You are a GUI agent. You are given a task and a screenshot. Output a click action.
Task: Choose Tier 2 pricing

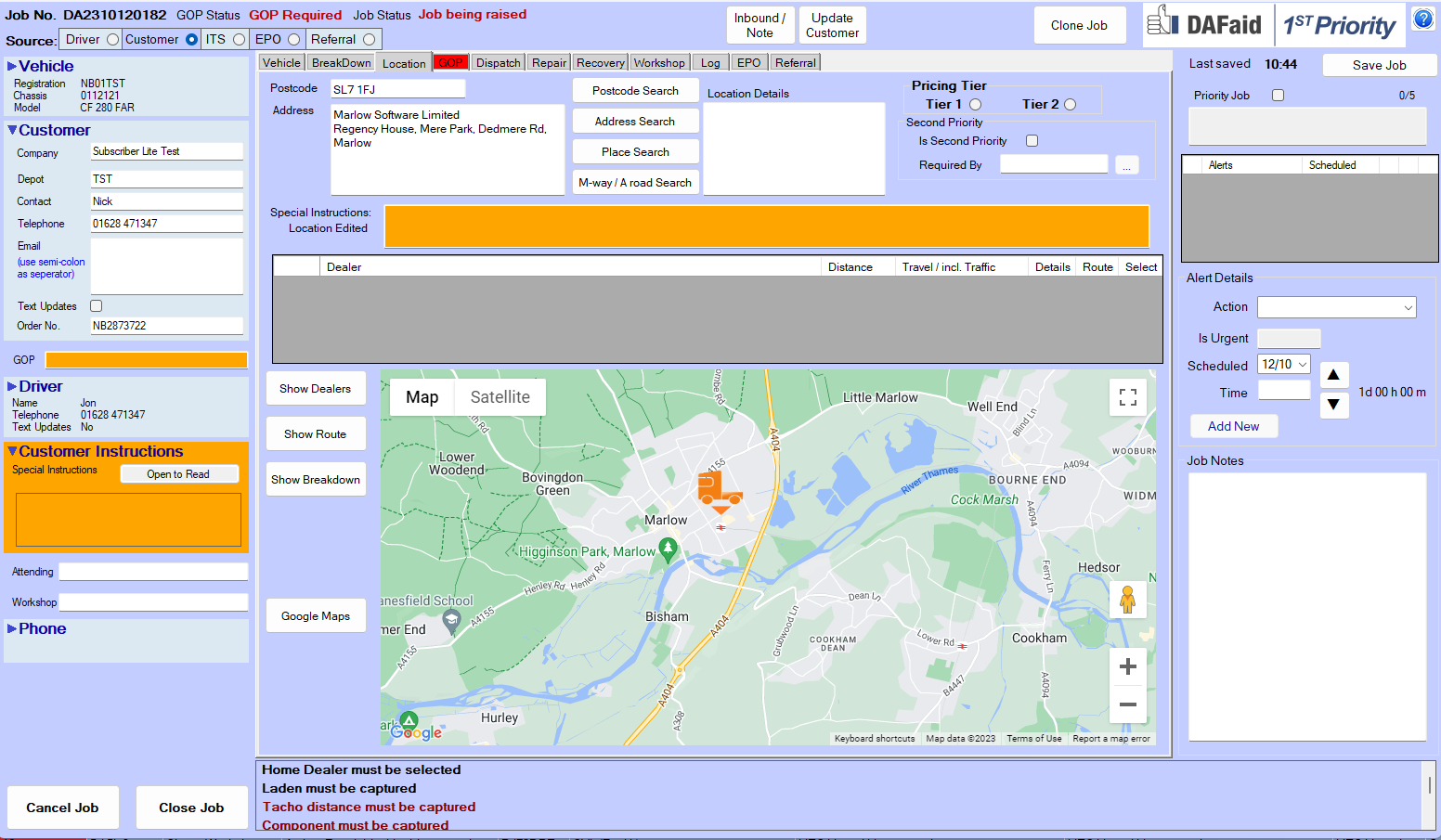tap(1070, 105)
